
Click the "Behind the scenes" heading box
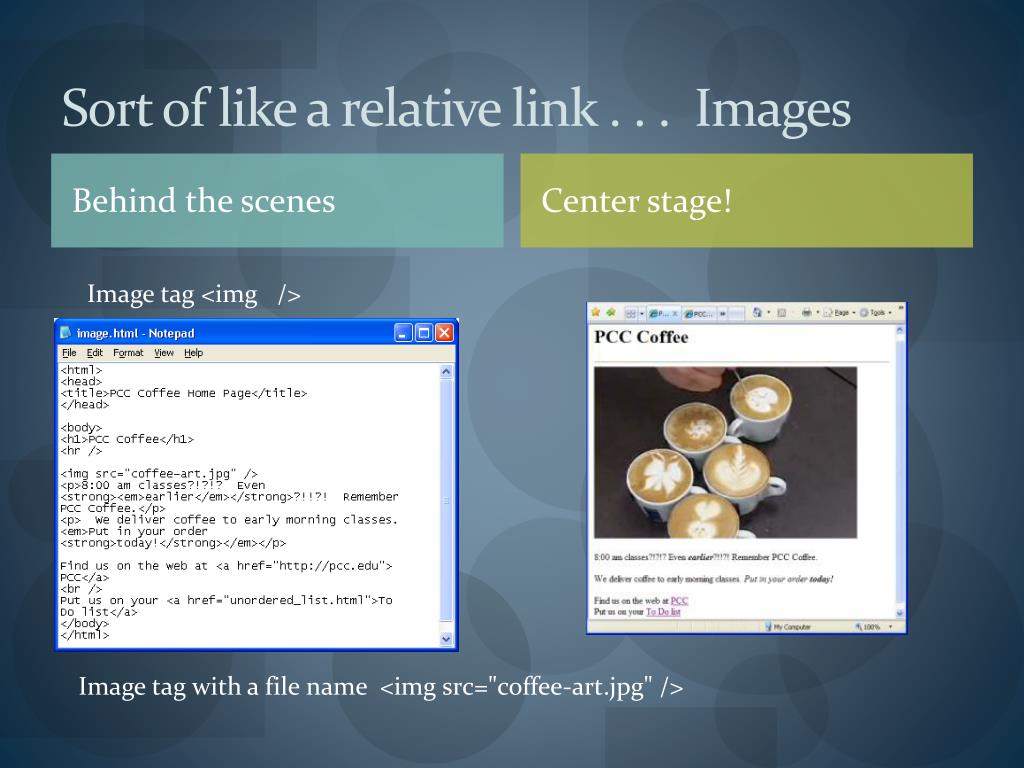click(x=277, y=200)
